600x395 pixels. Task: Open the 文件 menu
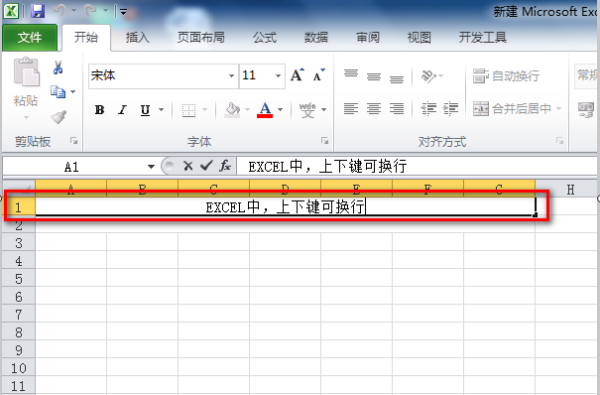point(30,38)
